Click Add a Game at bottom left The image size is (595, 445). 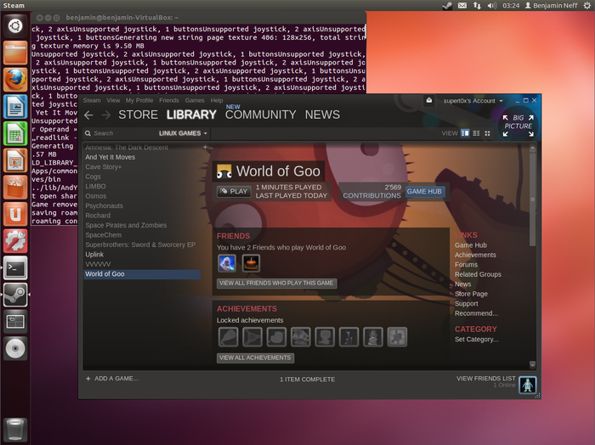click(x=112, y=378)
